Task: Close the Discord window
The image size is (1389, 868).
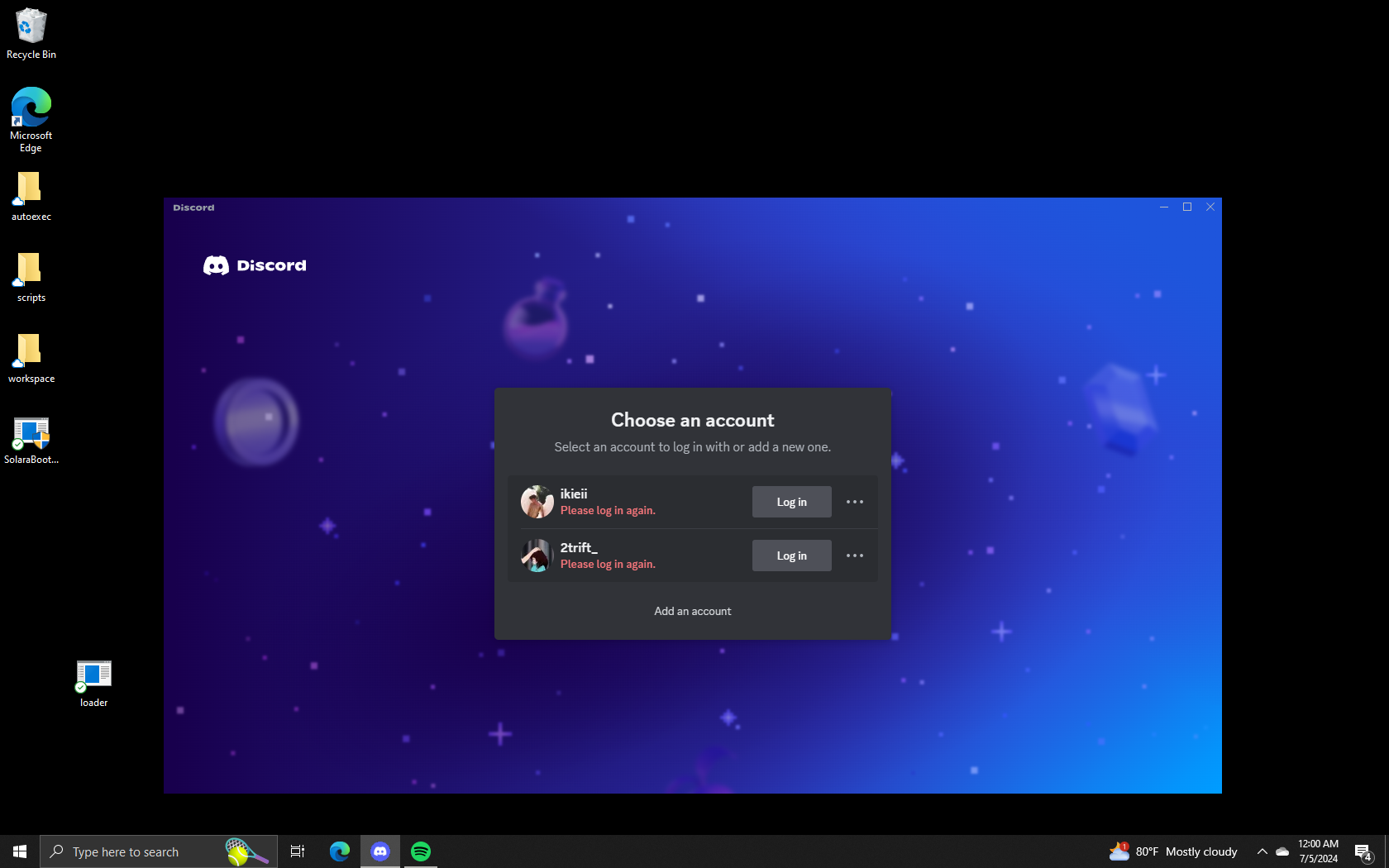Action: (1210, 207)
